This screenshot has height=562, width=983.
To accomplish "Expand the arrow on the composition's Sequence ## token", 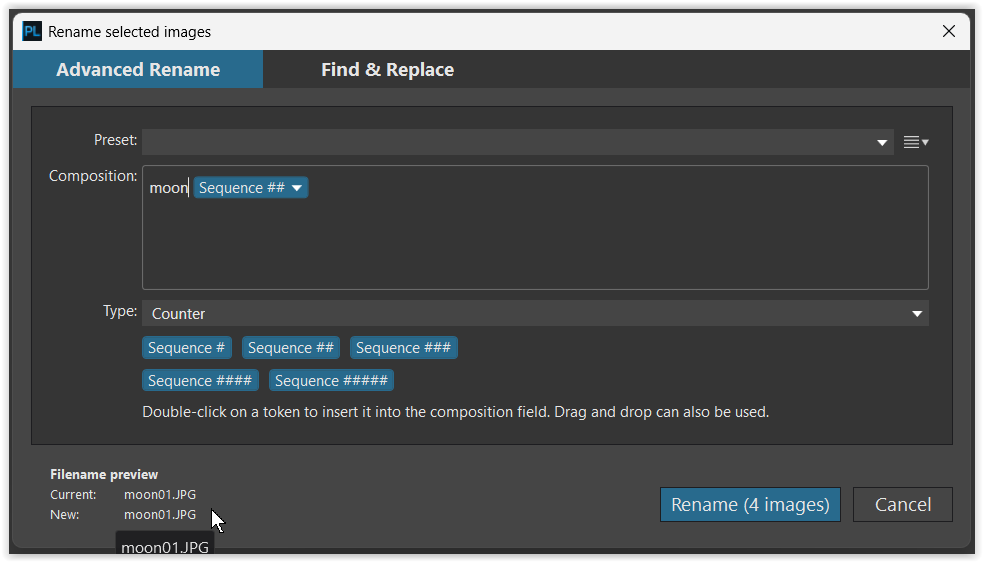I will pyautogui.click(x=297, y=188).
